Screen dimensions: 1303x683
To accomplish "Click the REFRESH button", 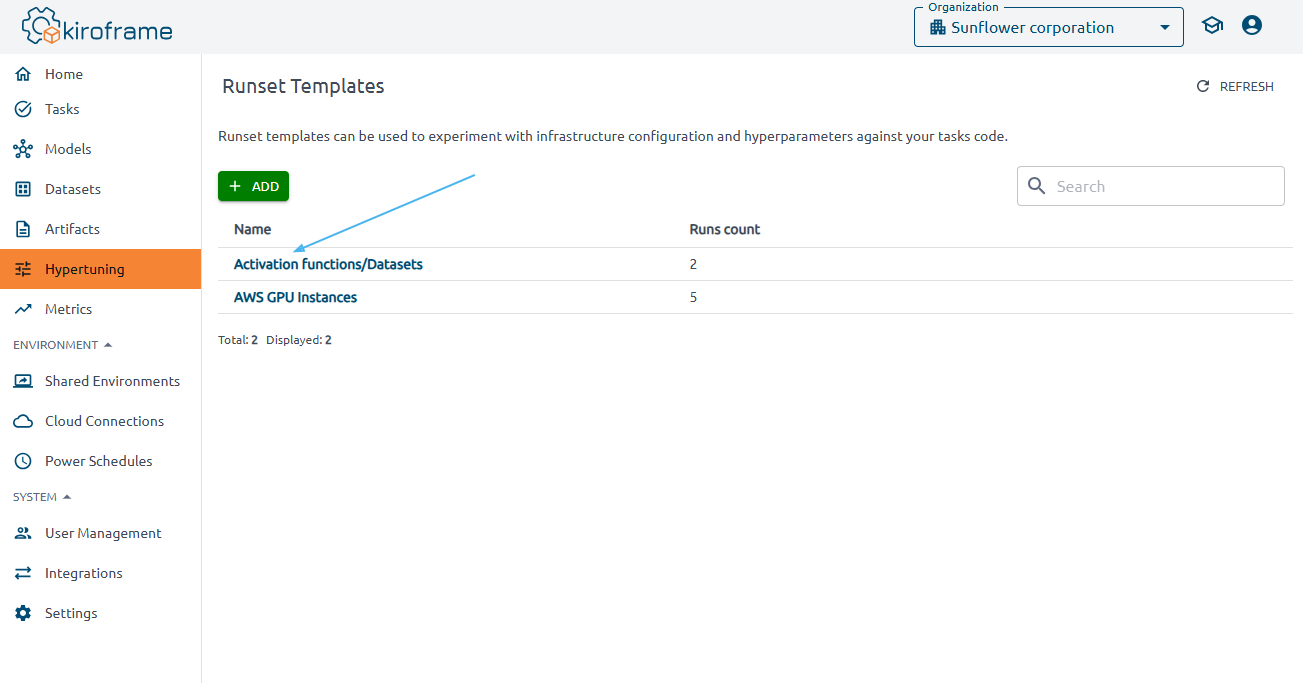I will [x=1235, y=87].
